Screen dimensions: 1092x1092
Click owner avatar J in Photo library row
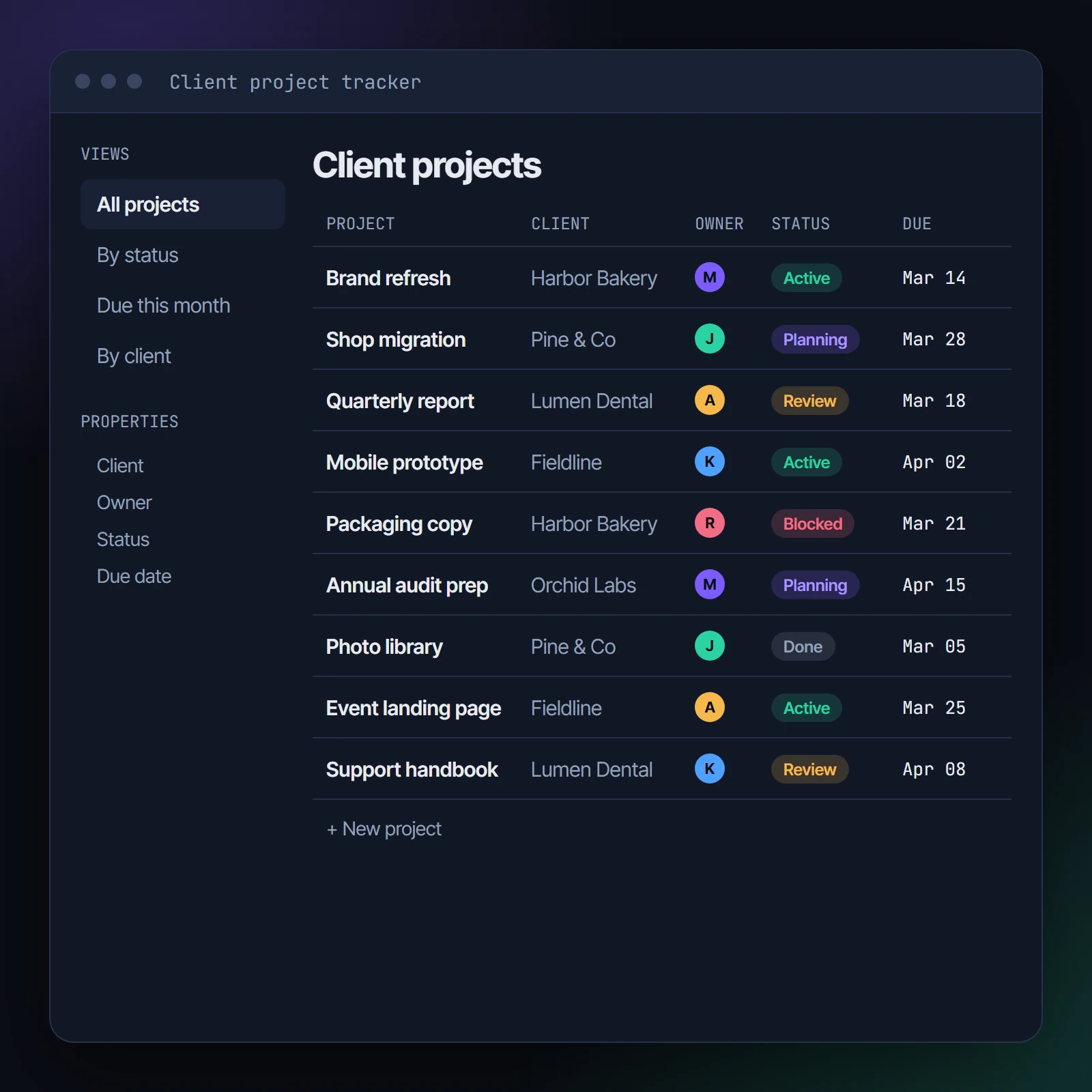710,646
